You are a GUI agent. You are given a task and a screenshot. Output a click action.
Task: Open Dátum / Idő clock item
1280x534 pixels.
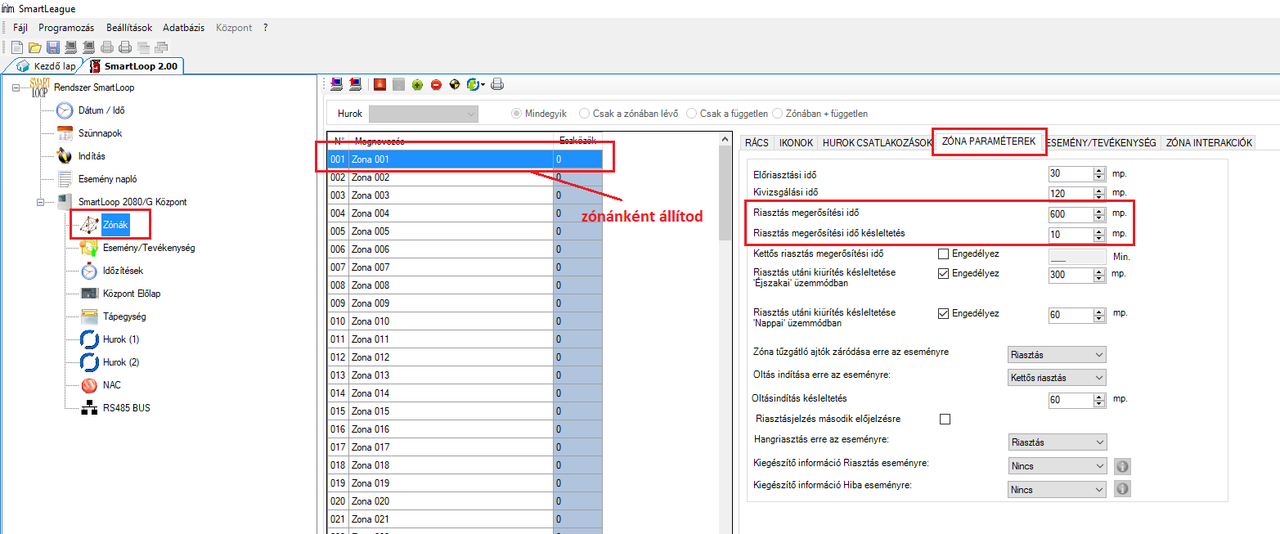(90, 110)
